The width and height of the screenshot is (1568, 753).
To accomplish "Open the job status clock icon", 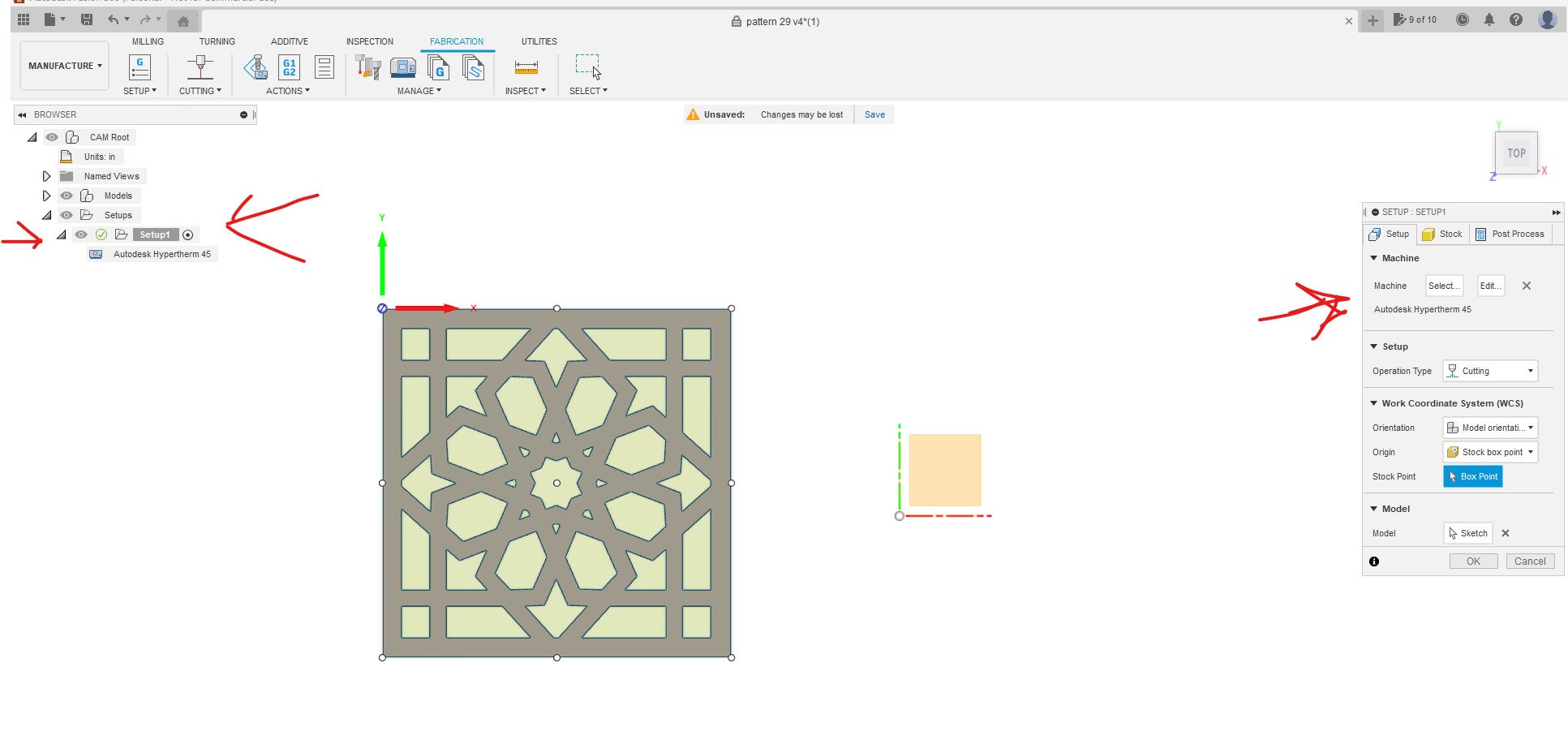I will coord(1462,19).
